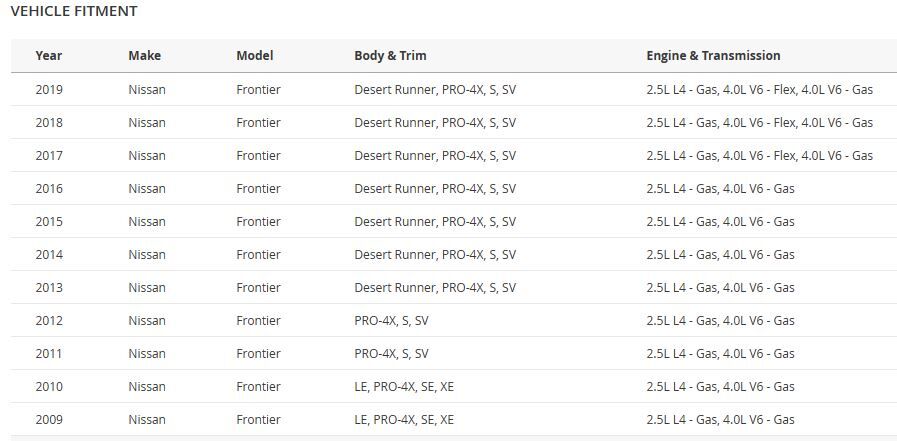This screenshot has width=897, height=441.
Task: Click the Model column header
Action: tap(254, 56)
